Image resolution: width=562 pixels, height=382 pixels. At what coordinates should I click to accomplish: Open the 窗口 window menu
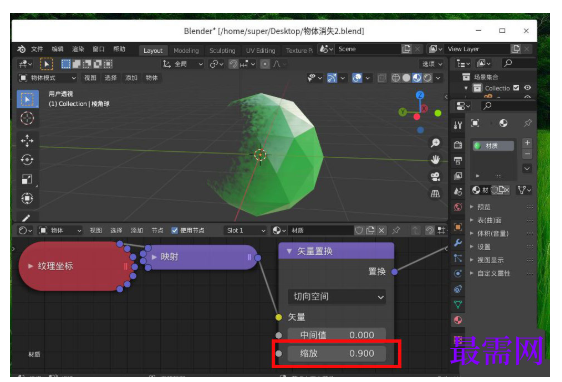(99, 49)
